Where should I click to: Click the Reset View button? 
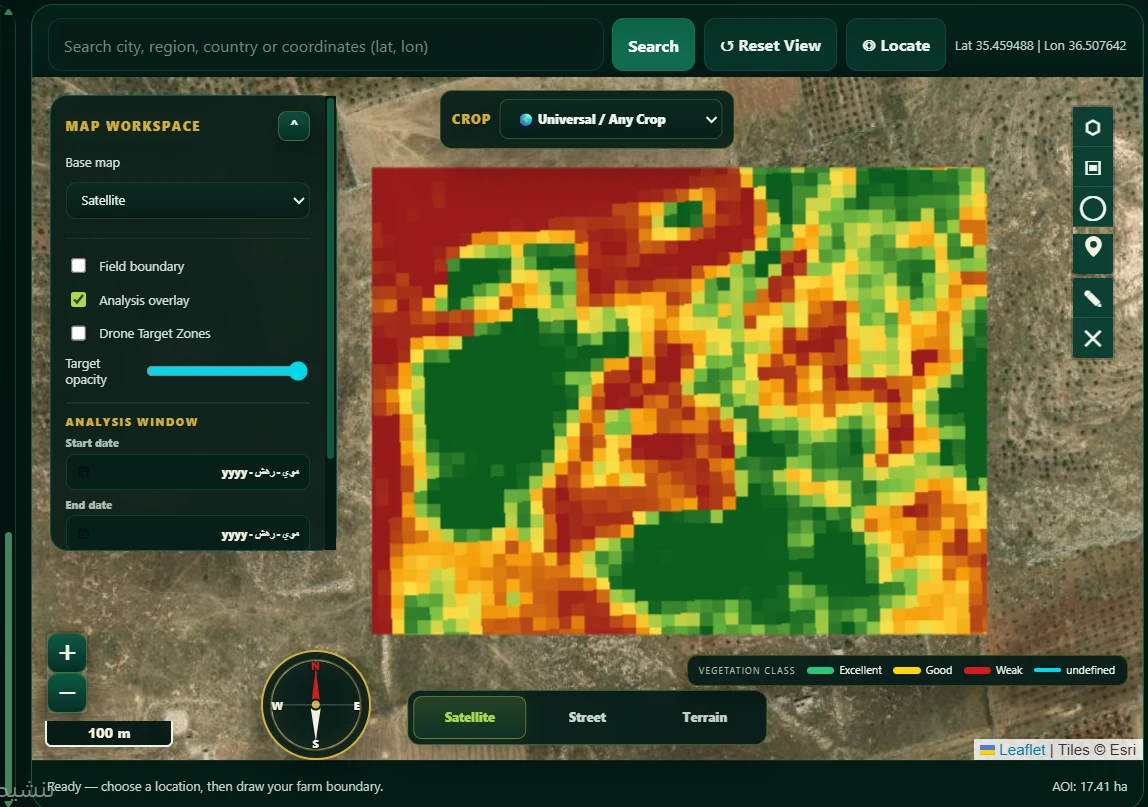[x=770, y=45]
